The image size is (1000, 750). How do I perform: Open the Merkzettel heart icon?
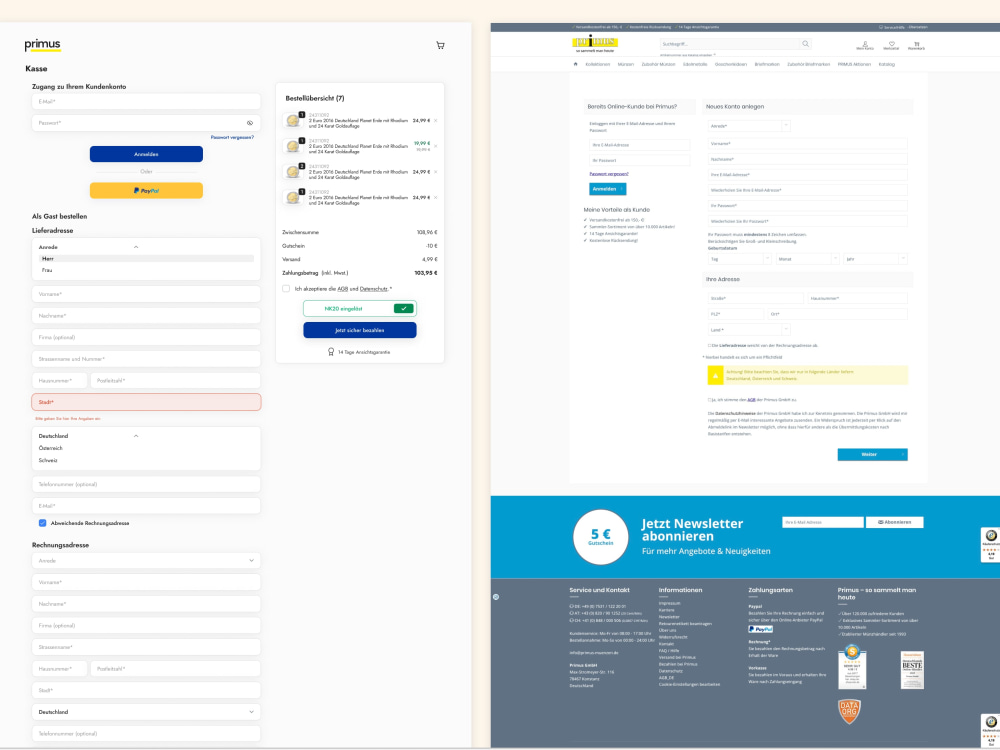point(891,45)
